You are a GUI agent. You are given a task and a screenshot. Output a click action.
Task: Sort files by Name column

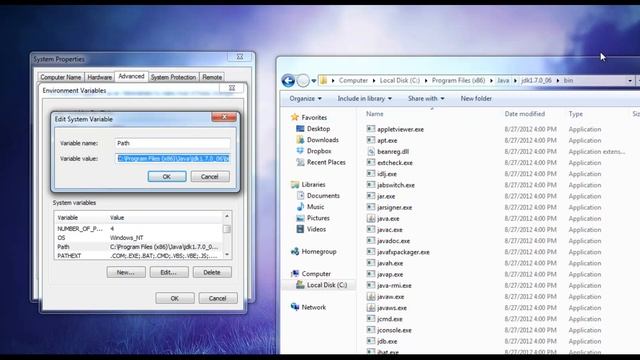tap(375, 114)
